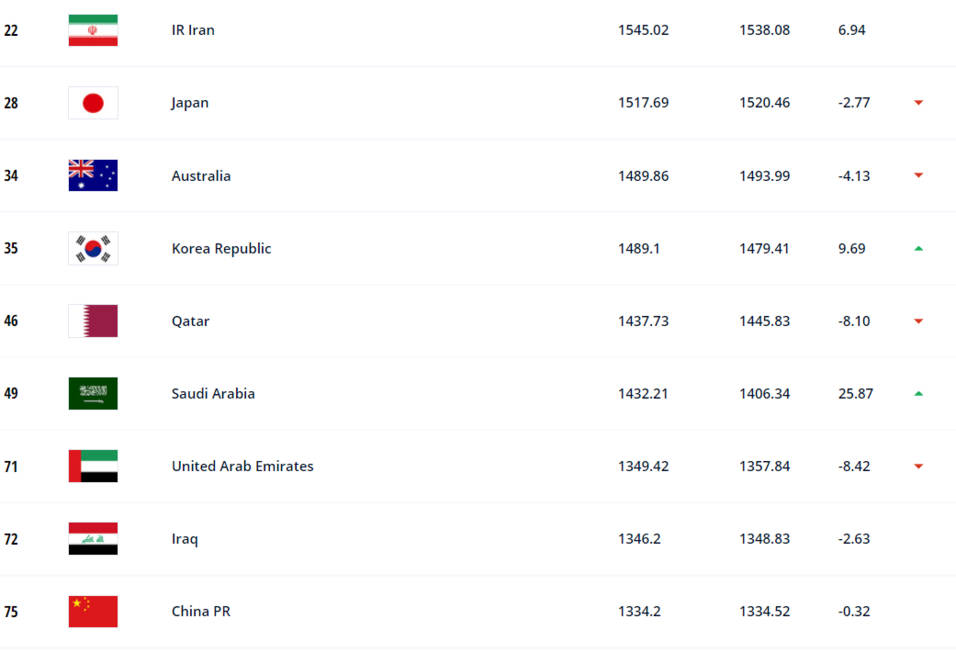Click Australia's total points 1489.86
Screen dimensions: 956x666
click(x=643, y=176)
